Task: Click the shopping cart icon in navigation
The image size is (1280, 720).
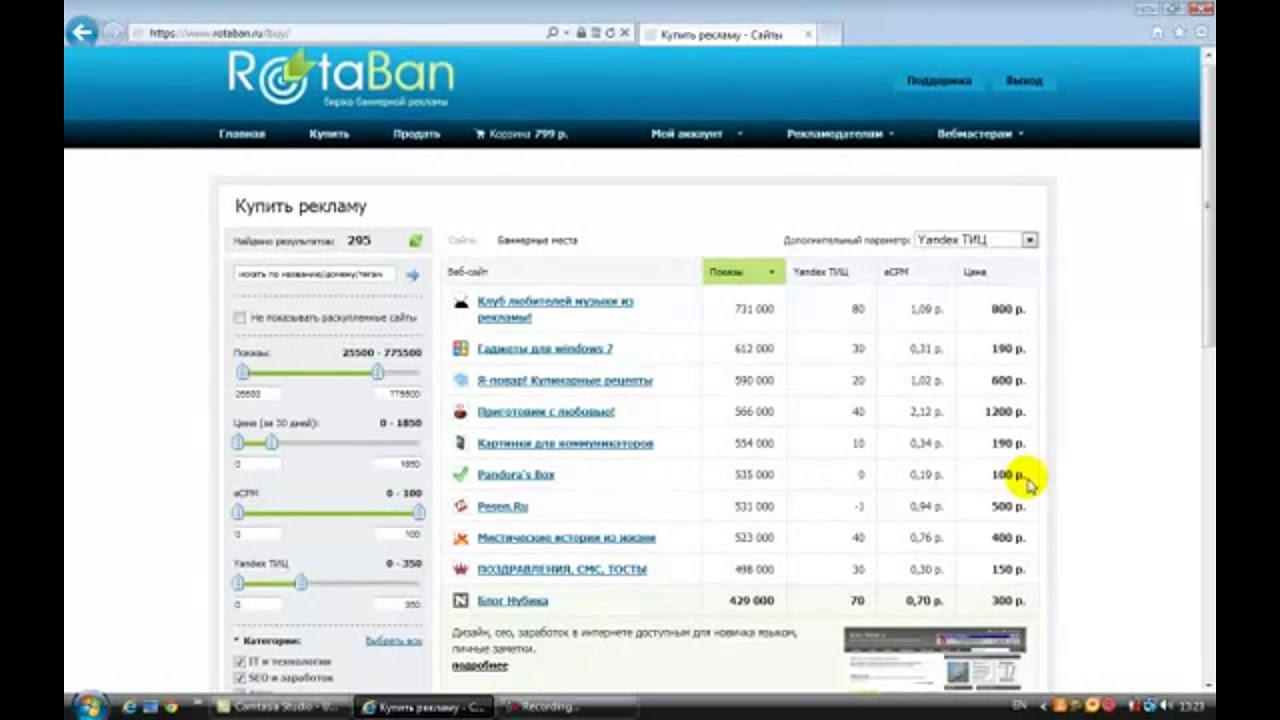Action: 480,133
